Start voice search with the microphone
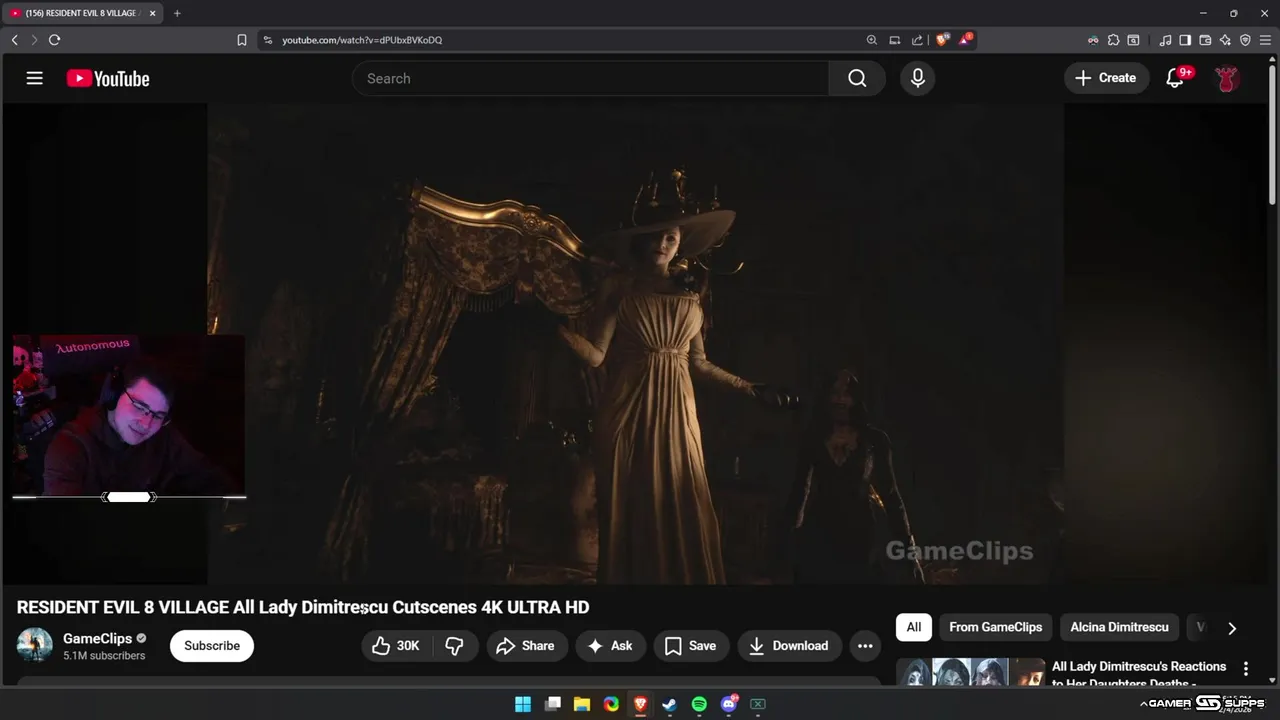 click(918, 78)
